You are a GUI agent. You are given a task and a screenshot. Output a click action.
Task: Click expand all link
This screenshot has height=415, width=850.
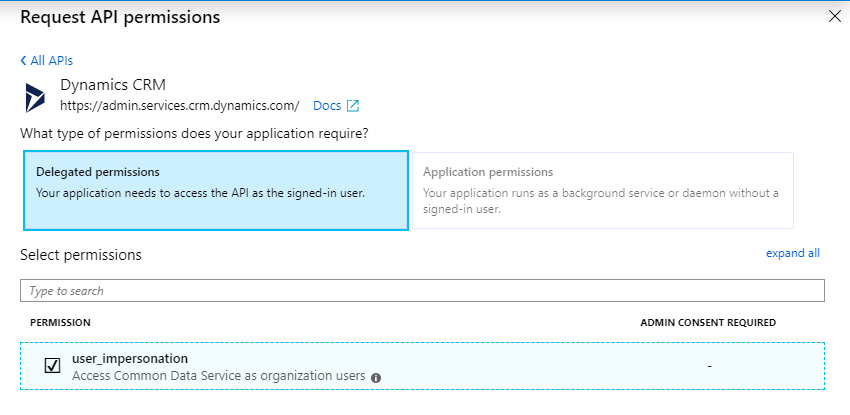793,253
